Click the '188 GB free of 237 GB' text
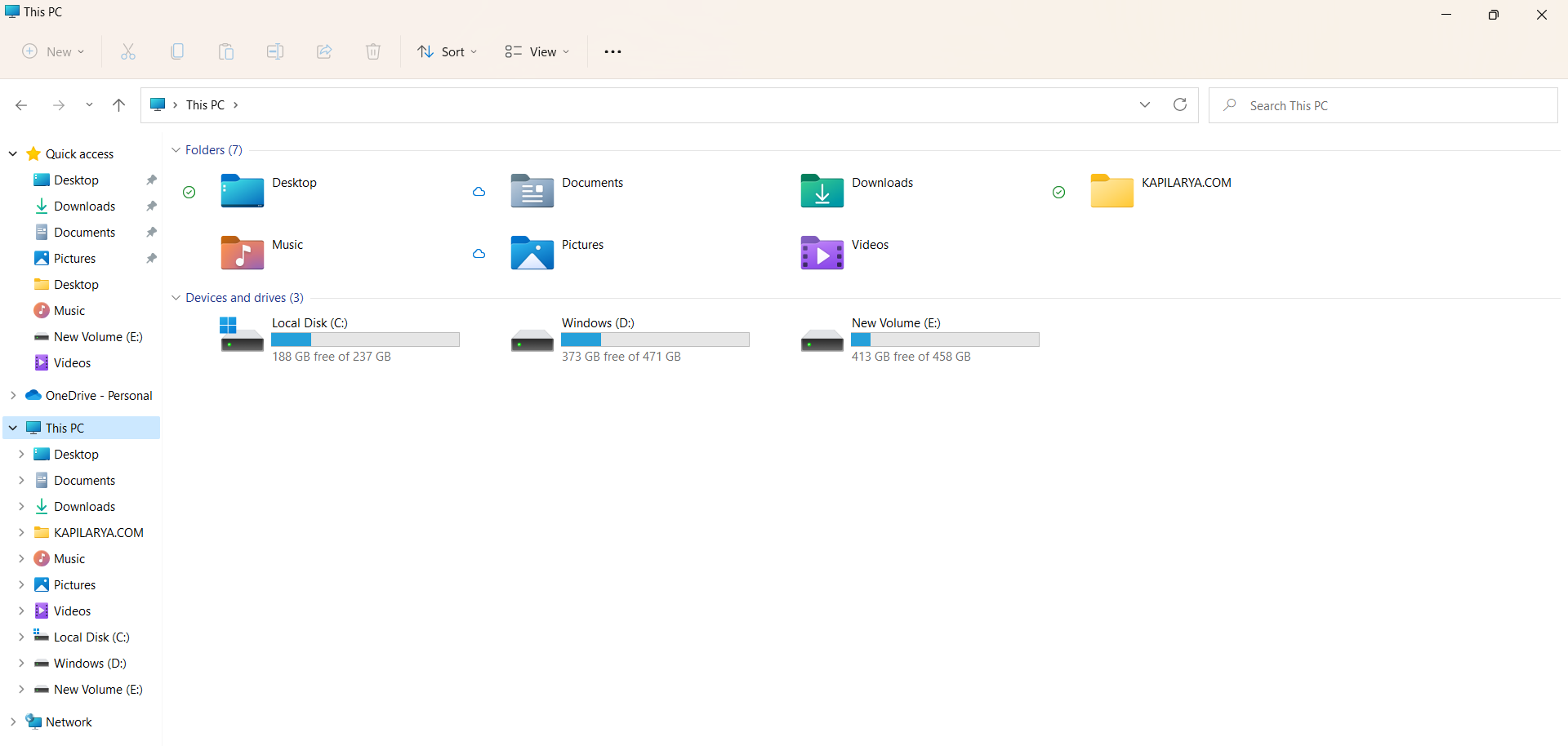 click(332, 357)
